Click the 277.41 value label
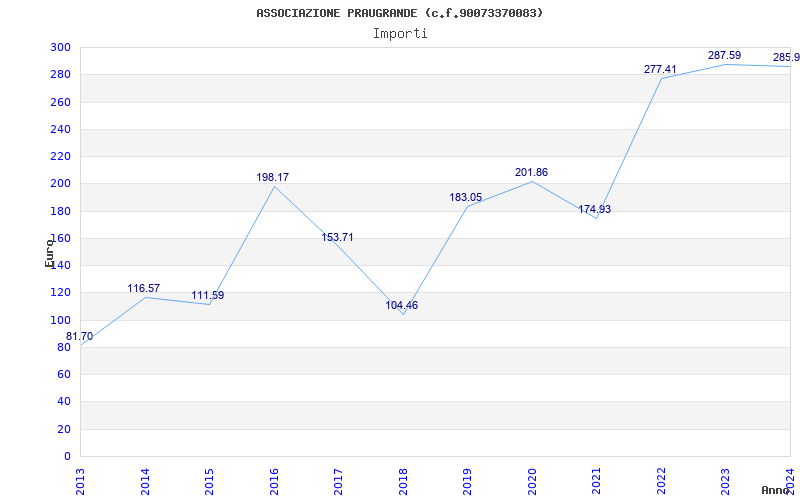Screen dimensions: 800x500 660,69
